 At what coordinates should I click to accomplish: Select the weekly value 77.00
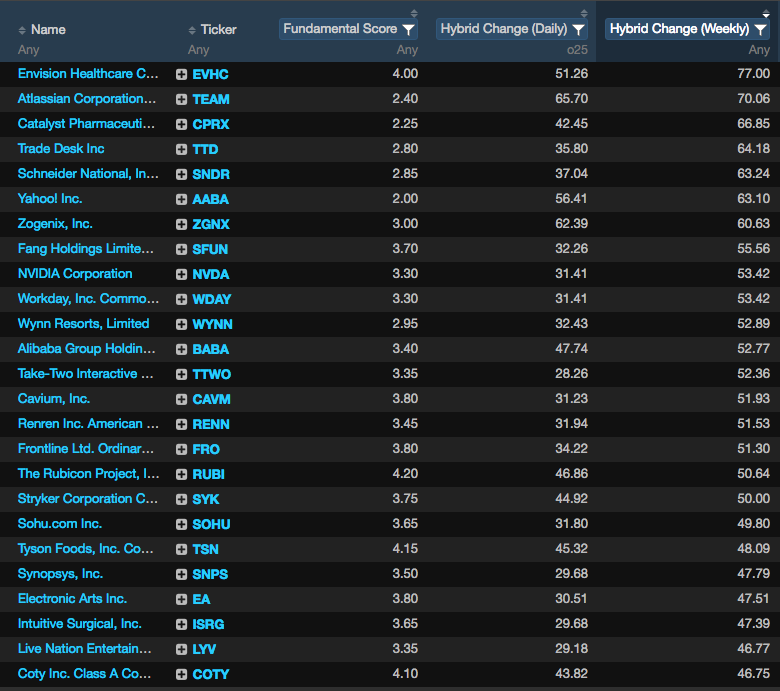point(754,74)
